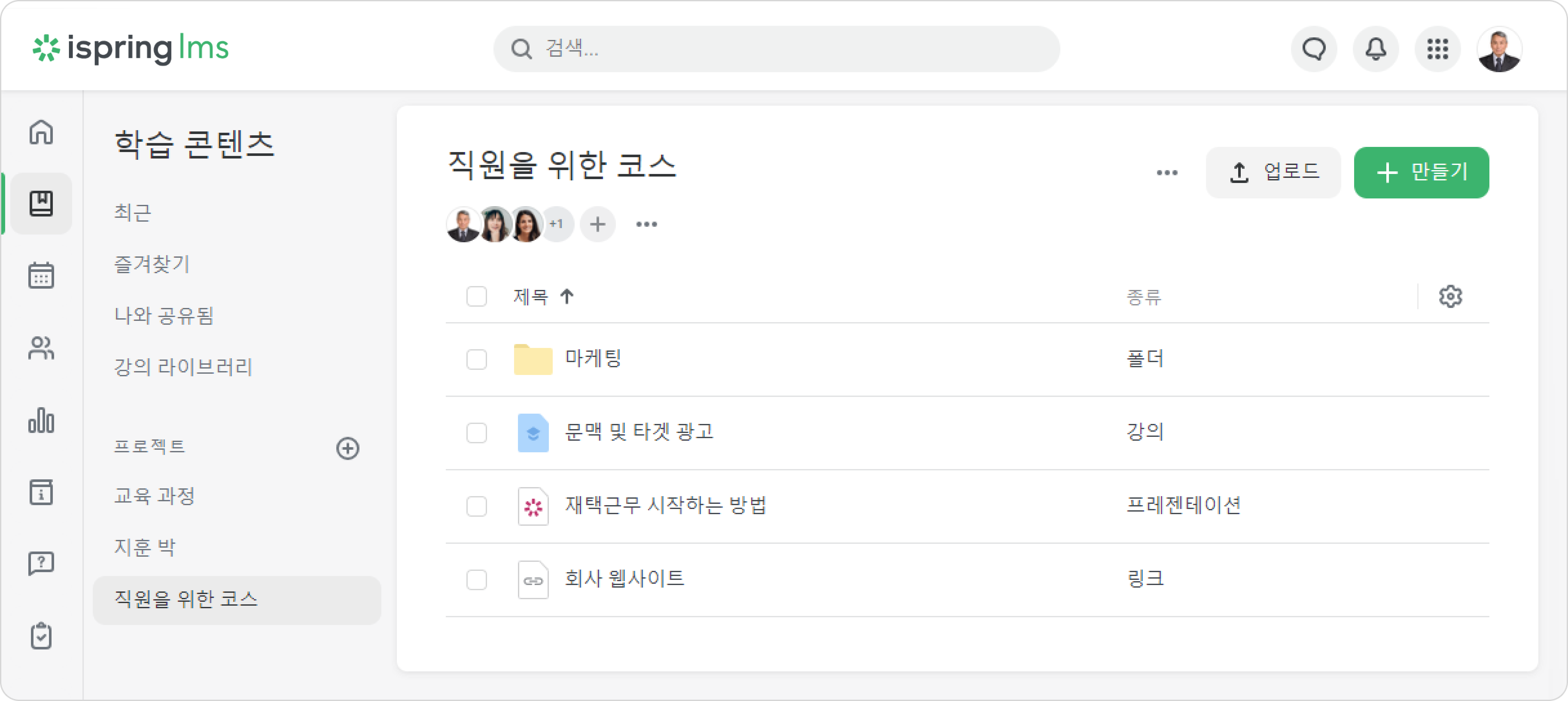Focus the 검색 search field
This screenshot has height=701, width=1568.
[x=776, y=49]
